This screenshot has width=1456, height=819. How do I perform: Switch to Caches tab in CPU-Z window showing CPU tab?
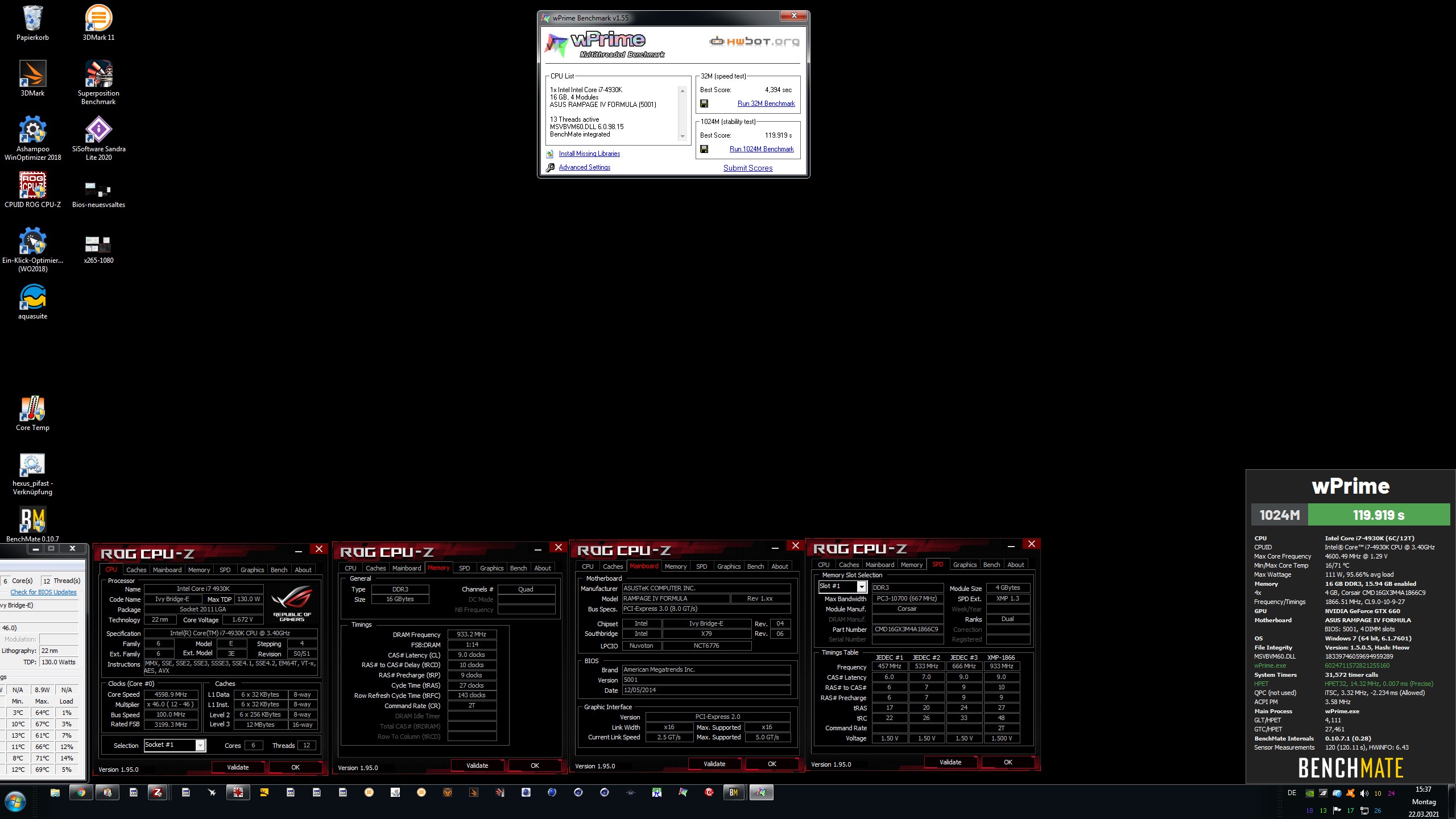click(136, 569)
